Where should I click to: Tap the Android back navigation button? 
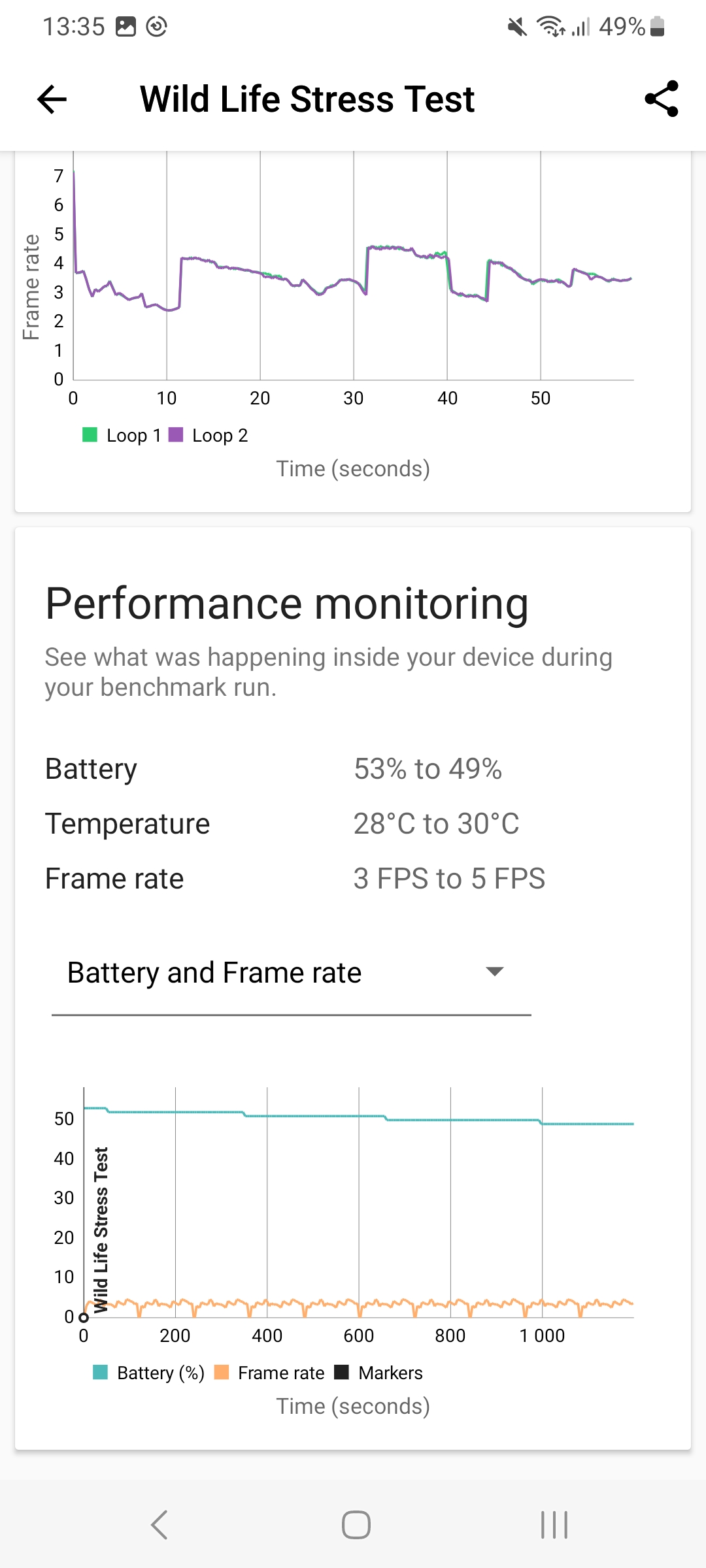click(159, 1525)
